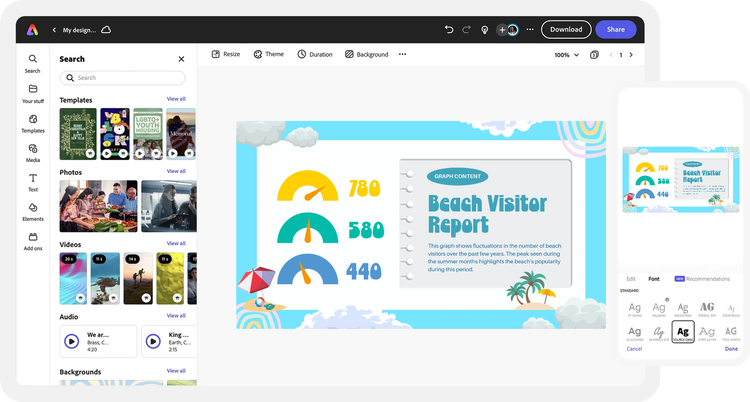Click the Share button
The image size is (750, 402).
pos(616,30)
